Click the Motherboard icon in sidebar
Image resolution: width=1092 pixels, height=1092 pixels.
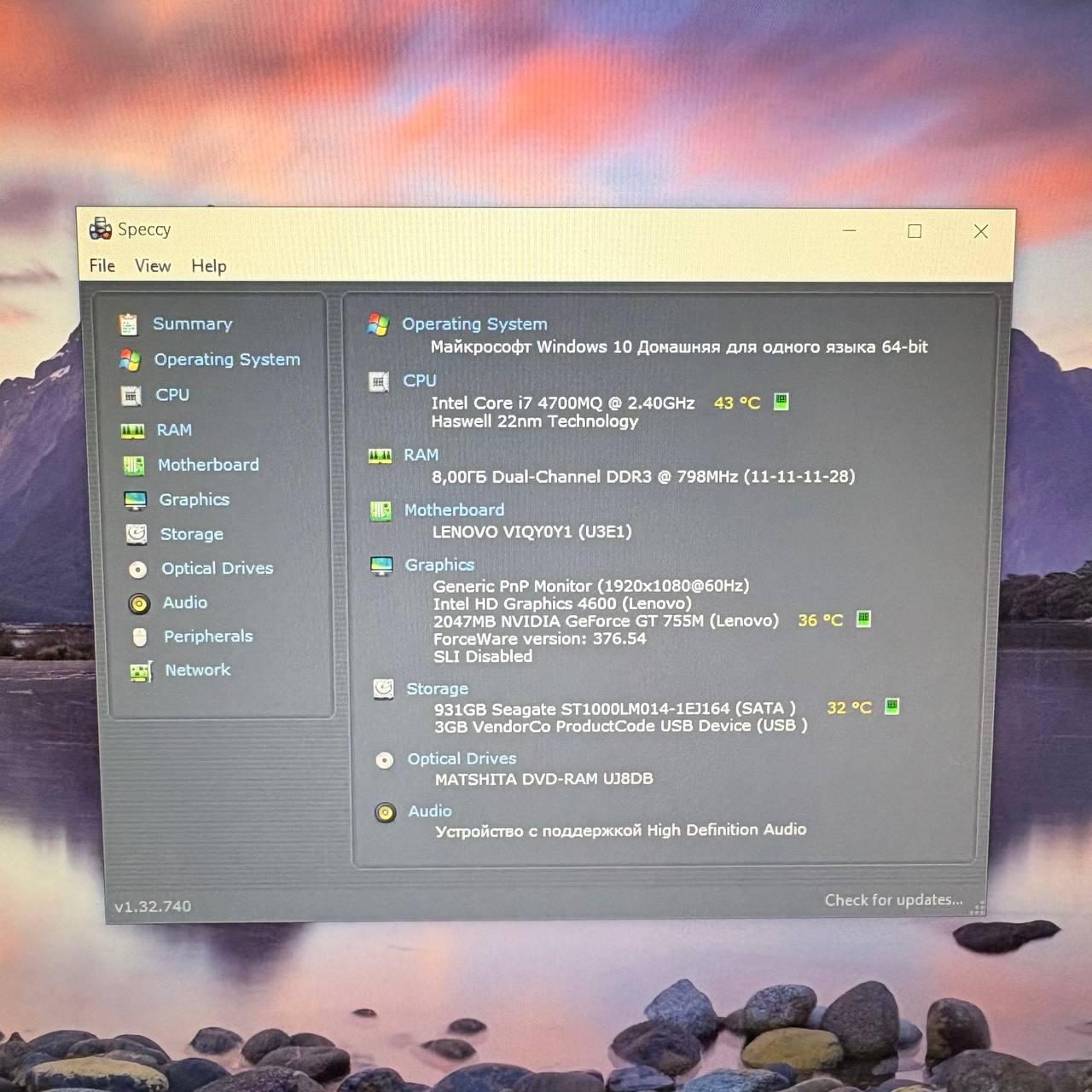(134, 465)
